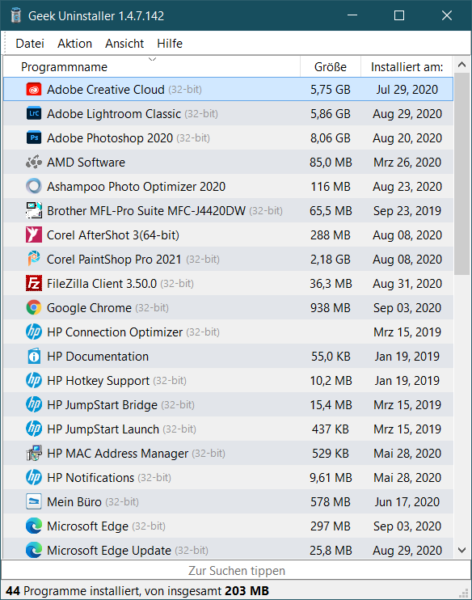Viewport: 472px width, 600px height.
Task: Select Microsoft Edge Update name text
Action: (109, 550)
